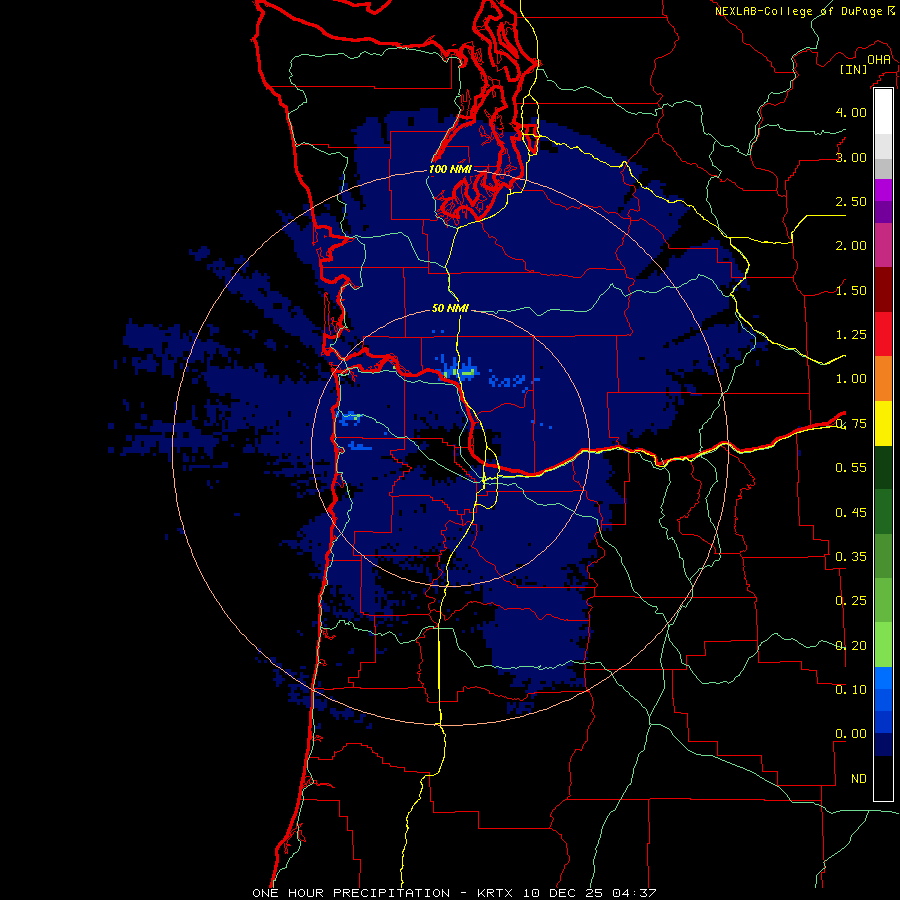The height and width of the screenshot is (900, 900).
Task: Click the "1.25" legend value
Action: point(851,335)
